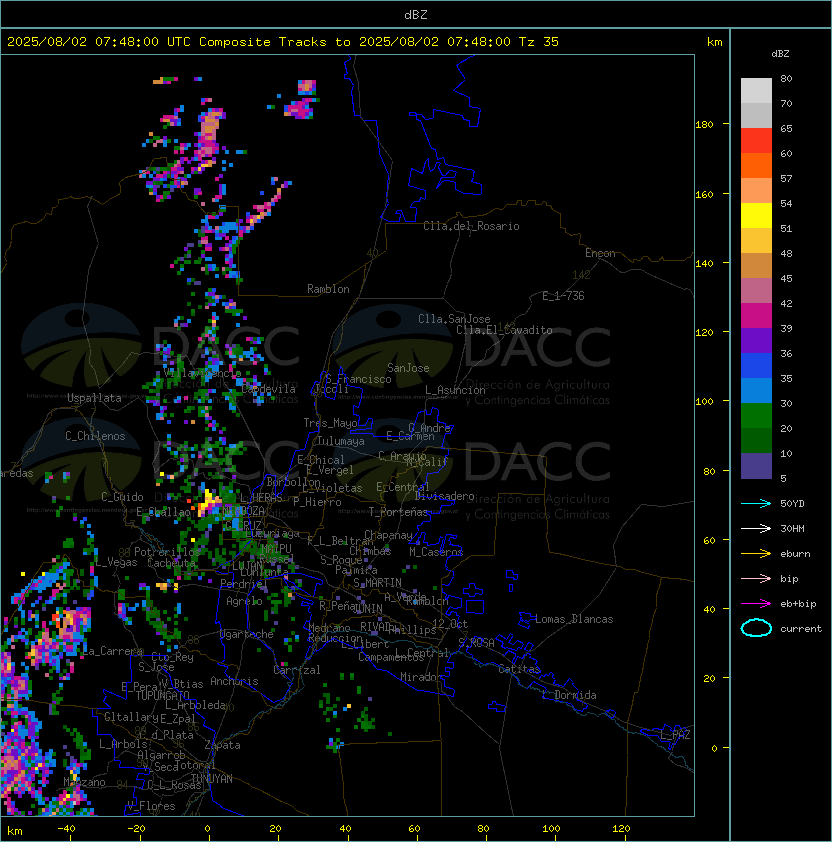This screenshot has height=842, width=832.
Task: Click the La_Carrera map label
Action: (113, 651)
